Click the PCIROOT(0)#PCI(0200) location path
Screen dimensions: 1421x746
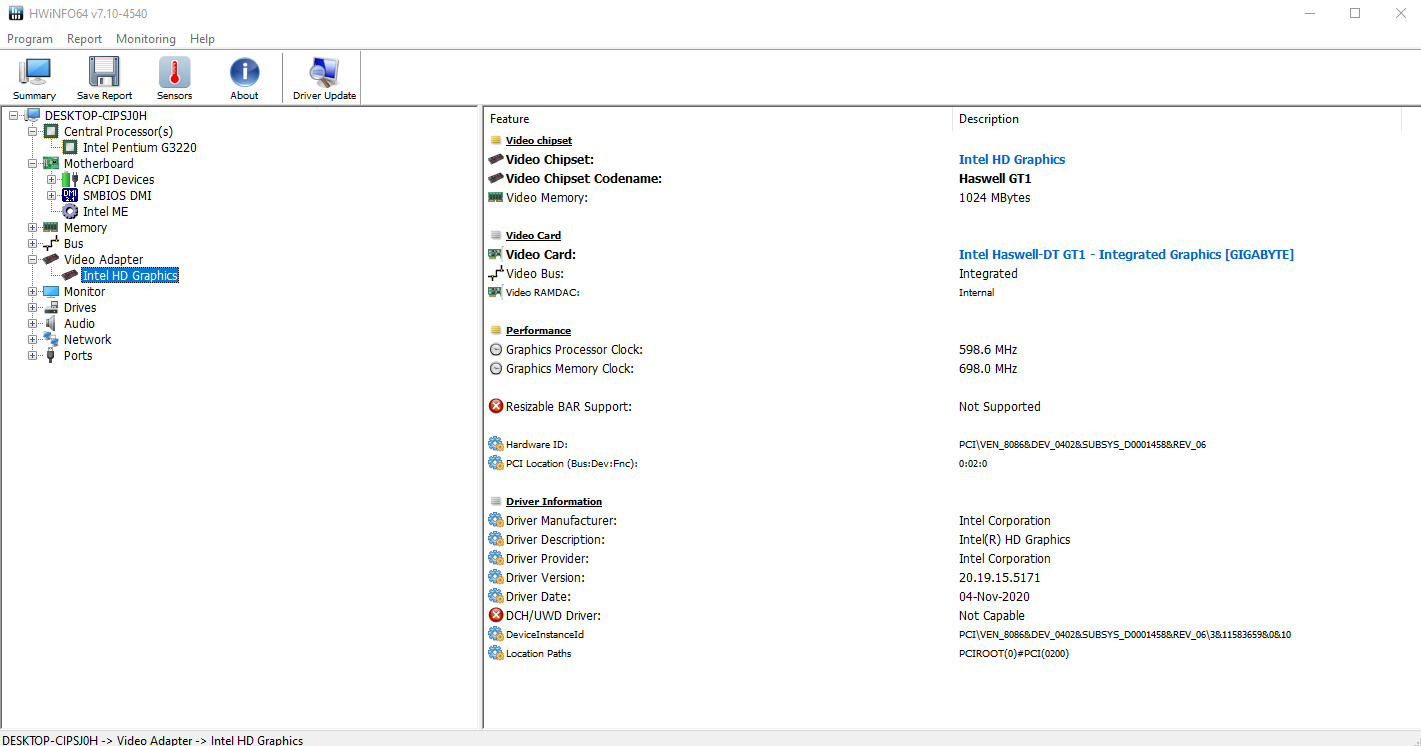(x=1014, y=653)
